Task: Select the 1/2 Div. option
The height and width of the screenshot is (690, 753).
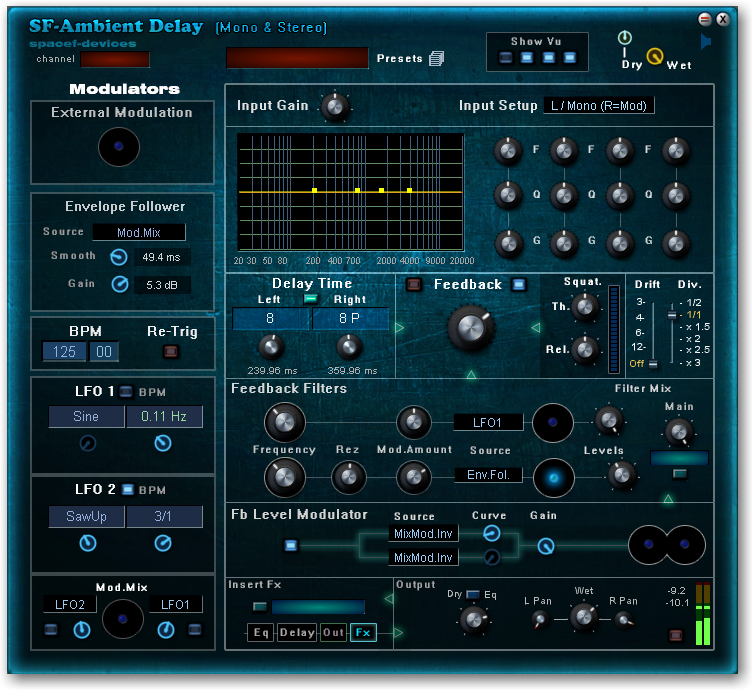Action: (x=693, y=303)
